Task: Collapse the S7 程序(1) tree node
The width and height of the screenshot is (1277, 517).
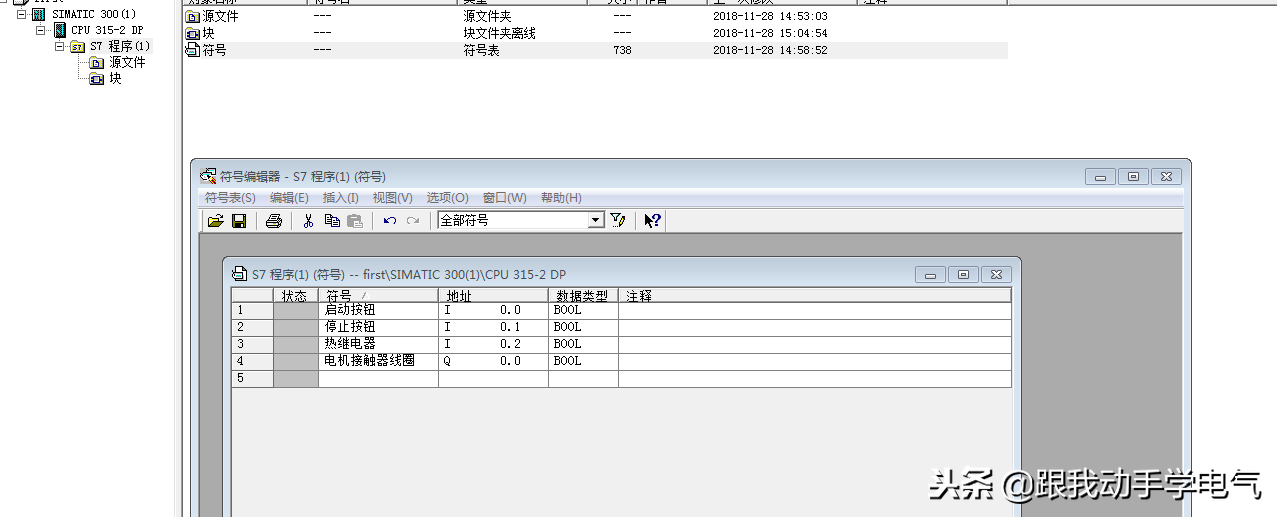Action: pyautogui.click(x=60, y=46)
